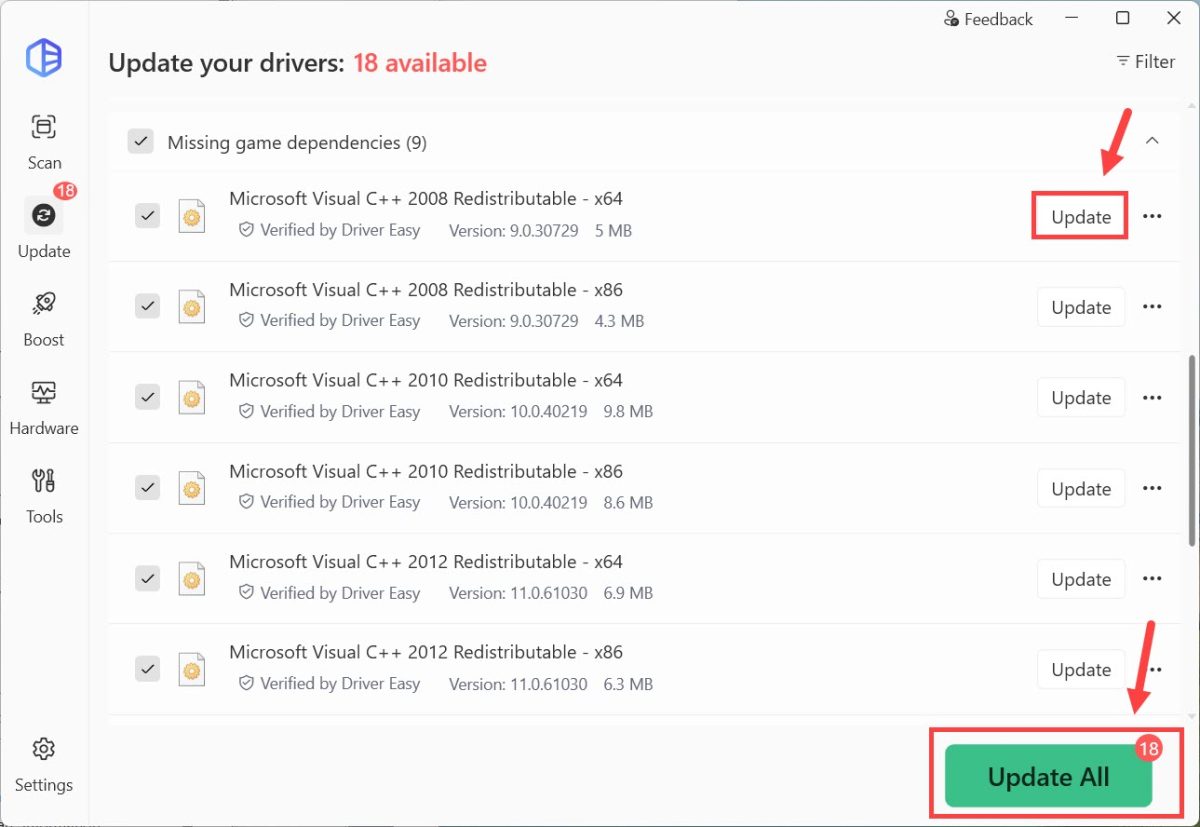Image resolution: width=1200 pixels, height=827 pixels.
Task: Uncheck Visual C++ 2010 Redistributable x64
Action: pos(147,396)
